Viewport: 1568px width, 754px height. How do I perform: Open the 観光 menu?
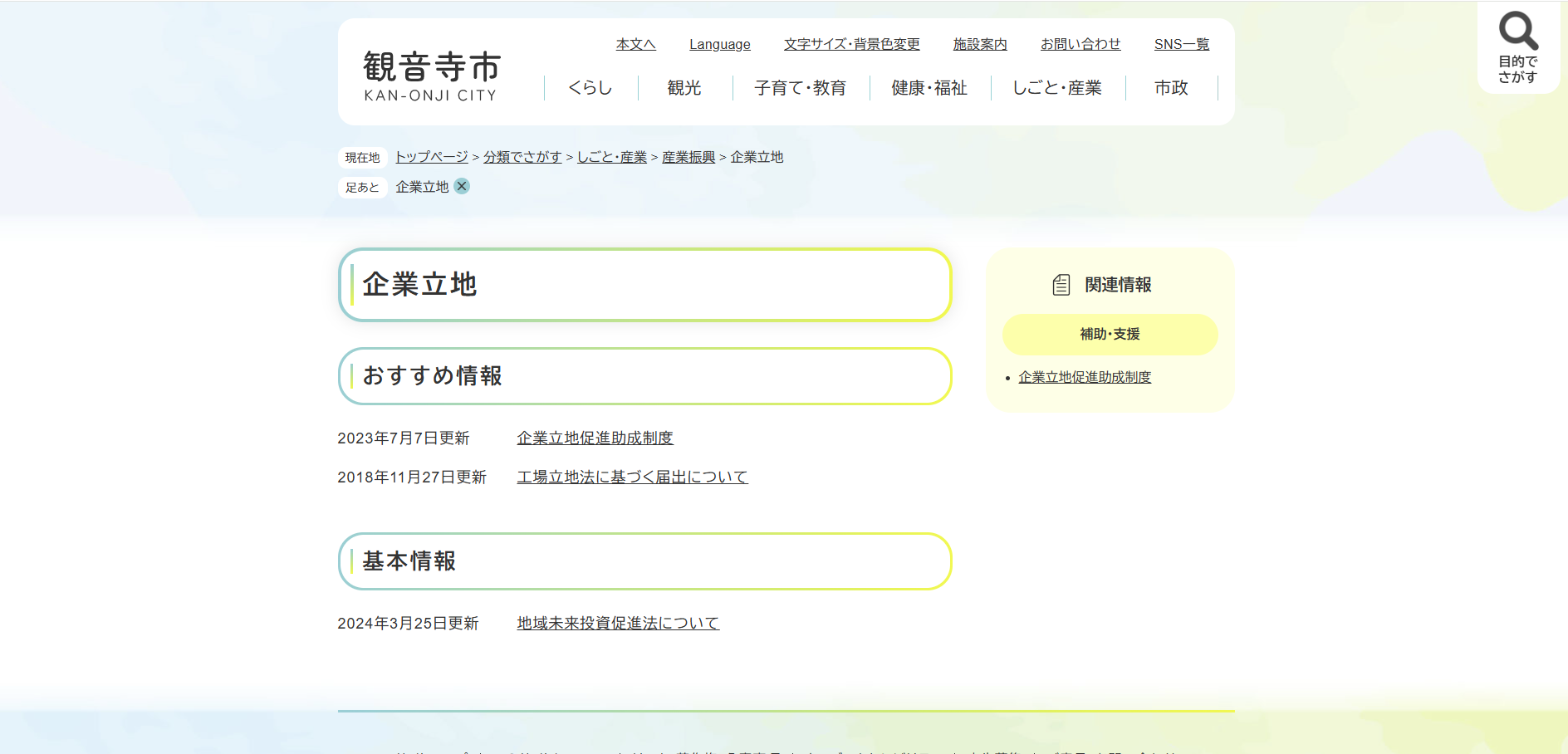(684, 88)
